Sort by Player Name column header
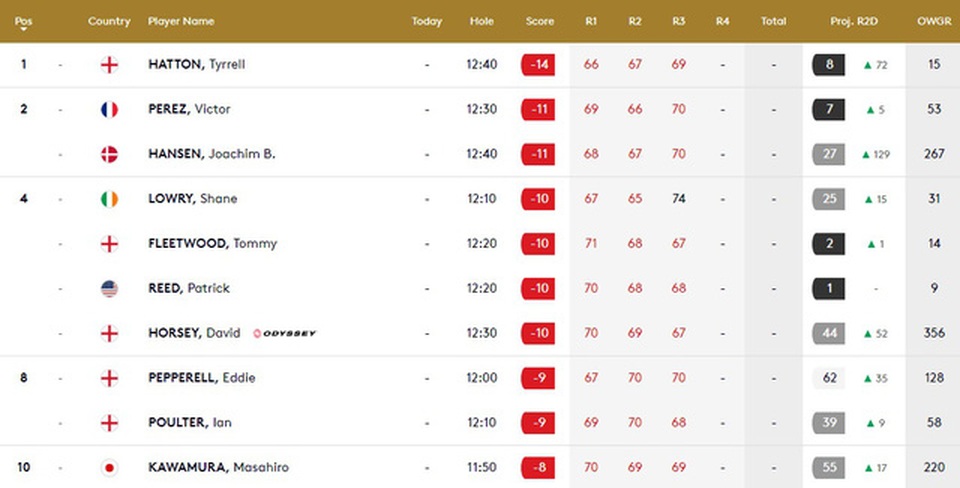This screenshot has height=488, width=960. click(181, 21)
